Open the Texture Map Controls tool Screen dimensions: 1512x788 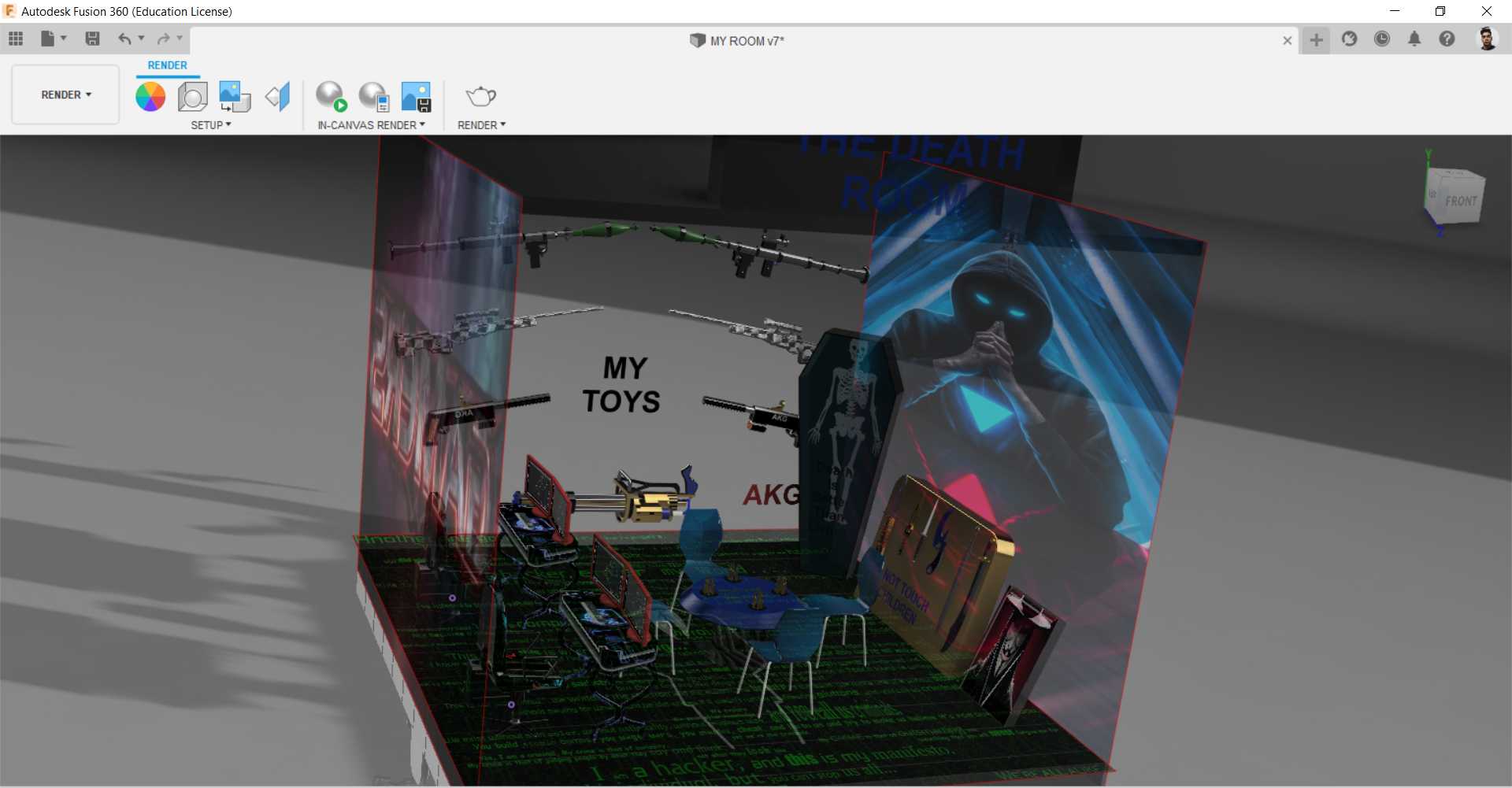pyautogui.click(x=277, y=97)
